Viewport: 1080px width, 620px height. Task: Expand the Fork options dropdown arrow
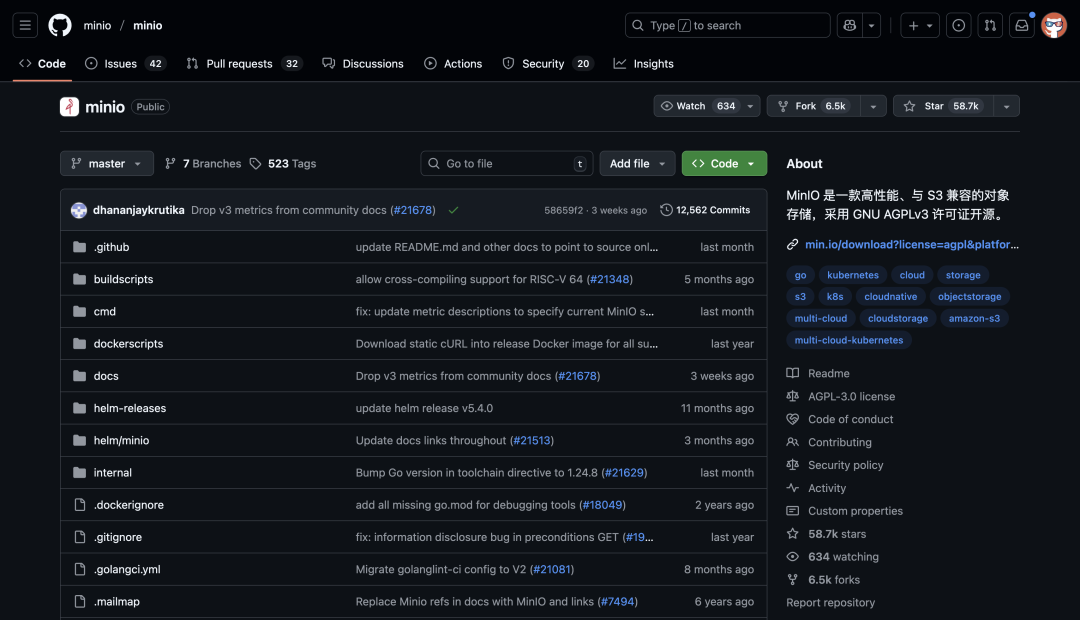pos(873,106)
